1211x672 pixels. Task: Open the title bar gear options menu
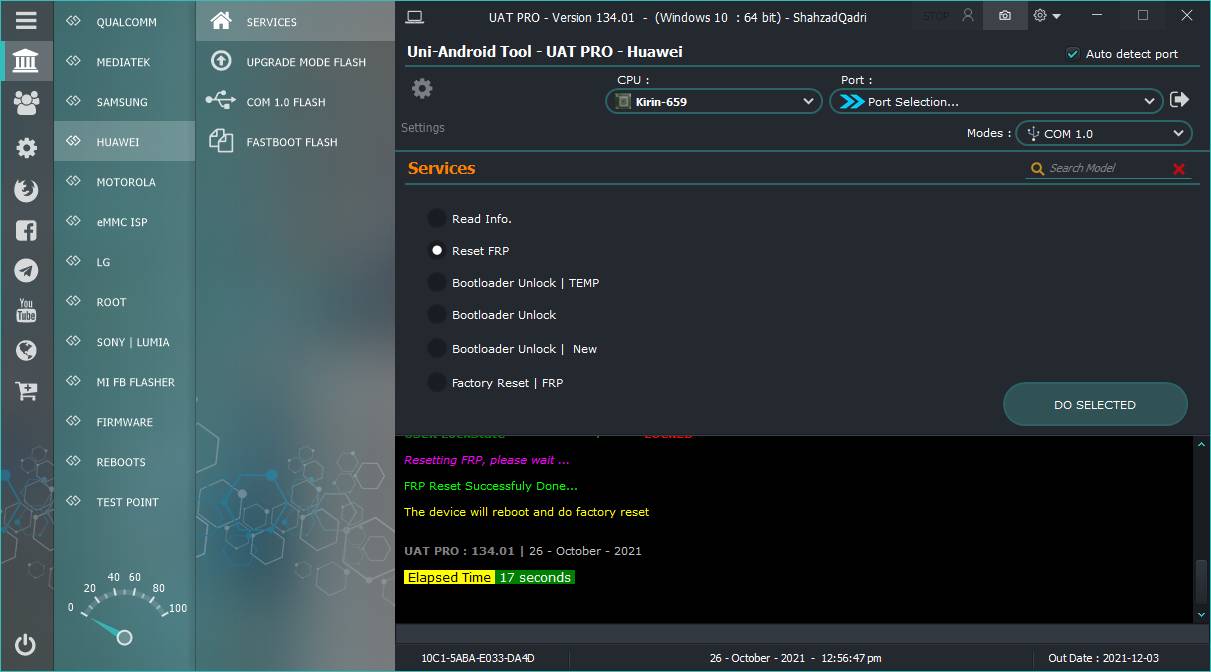1047,15
